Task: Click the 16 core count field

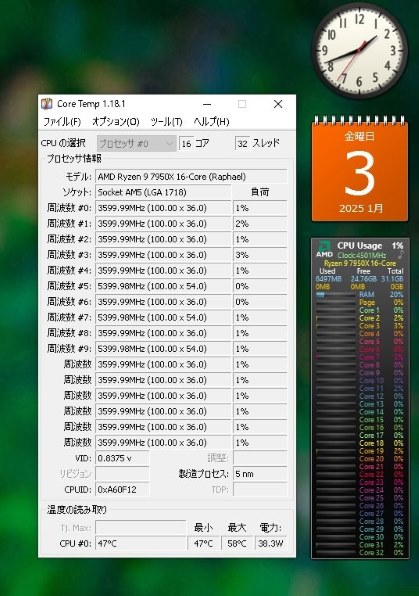Action: coord(186,144)
